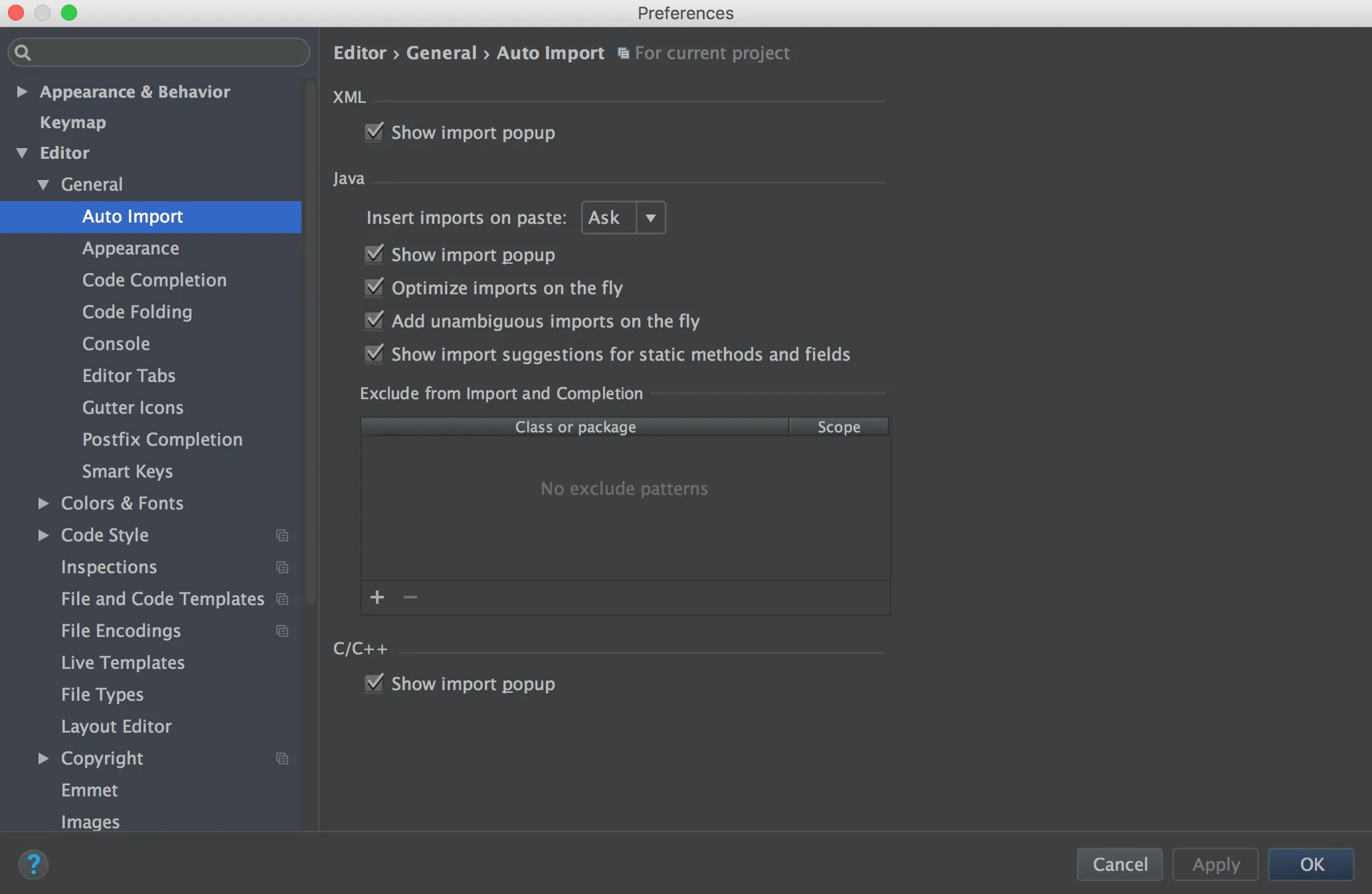Click project-level icon beside Code Style
Screen dimensions: 1372x894
[282, 535]
